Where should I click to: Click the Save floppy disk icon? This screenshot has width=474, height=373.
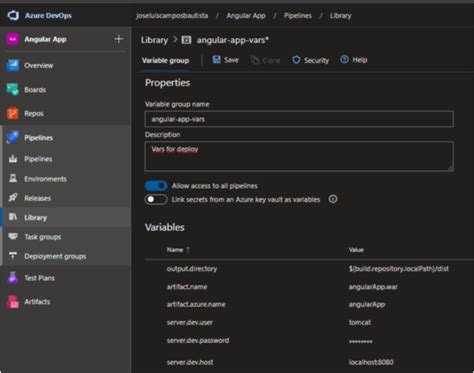tap(216, 60)
